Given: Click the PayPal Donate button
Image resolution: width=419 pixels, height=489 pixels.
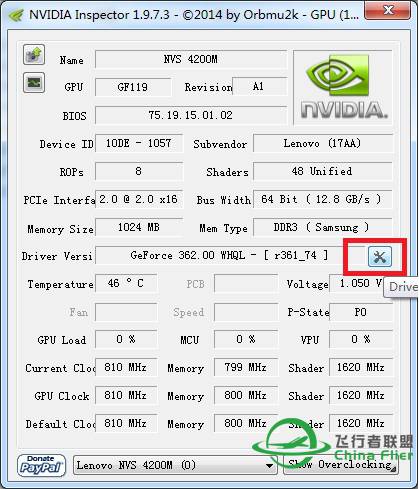Looking at the screenshot, I should [x=41, y=465].
